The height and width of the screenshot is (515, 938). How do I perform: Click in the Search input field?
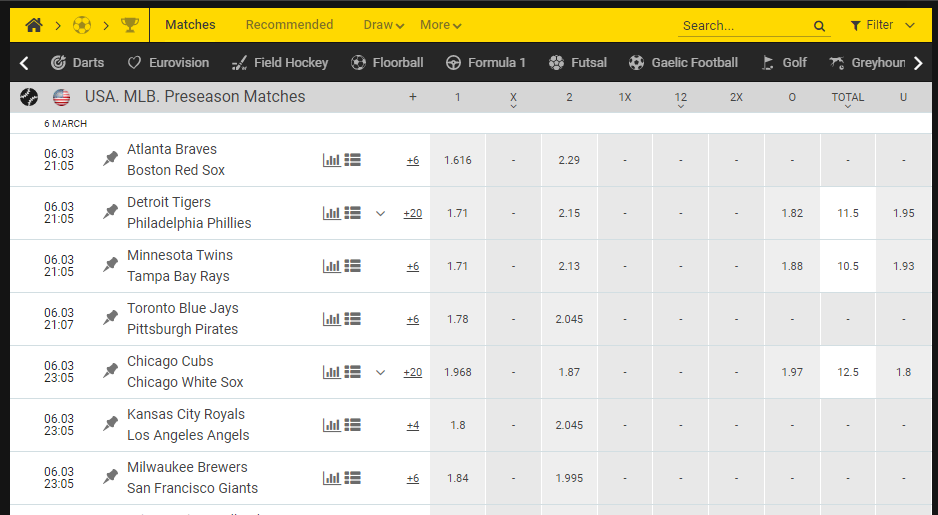(745, 26)
